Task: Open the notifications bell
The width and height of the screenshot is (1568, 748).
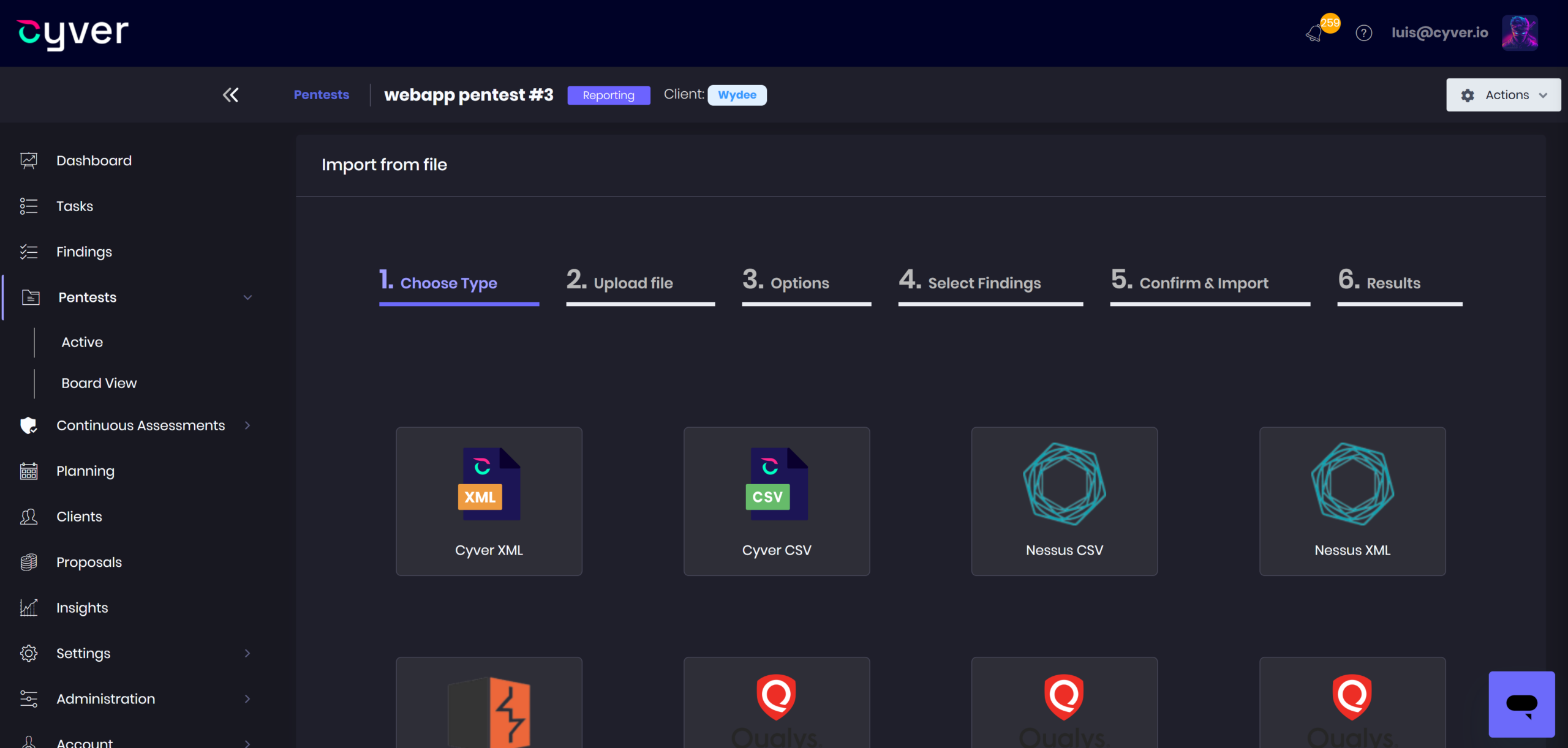Action: click(x=1314, y=33)
